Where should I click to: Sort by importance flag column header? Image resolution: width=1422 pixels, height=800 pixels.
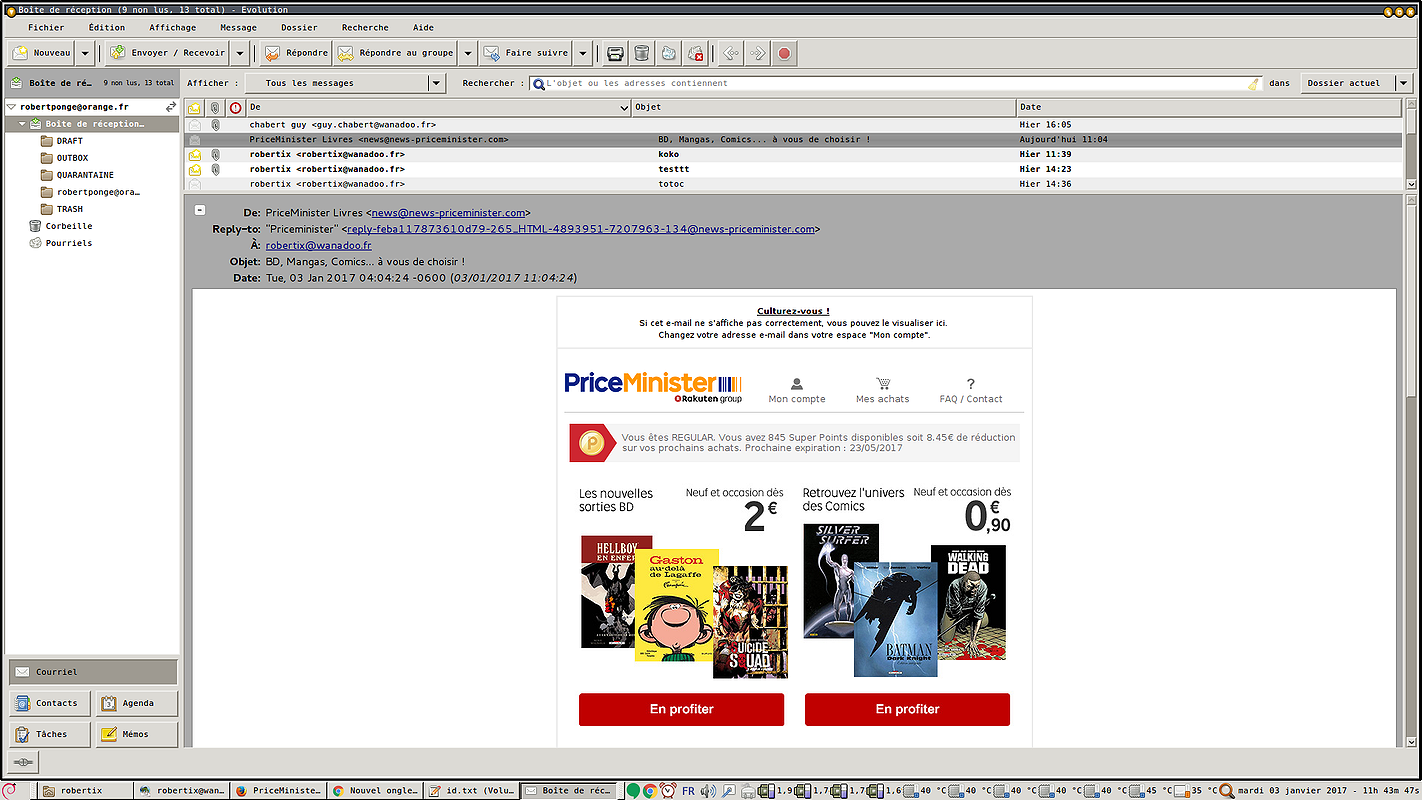click(235, 107)
